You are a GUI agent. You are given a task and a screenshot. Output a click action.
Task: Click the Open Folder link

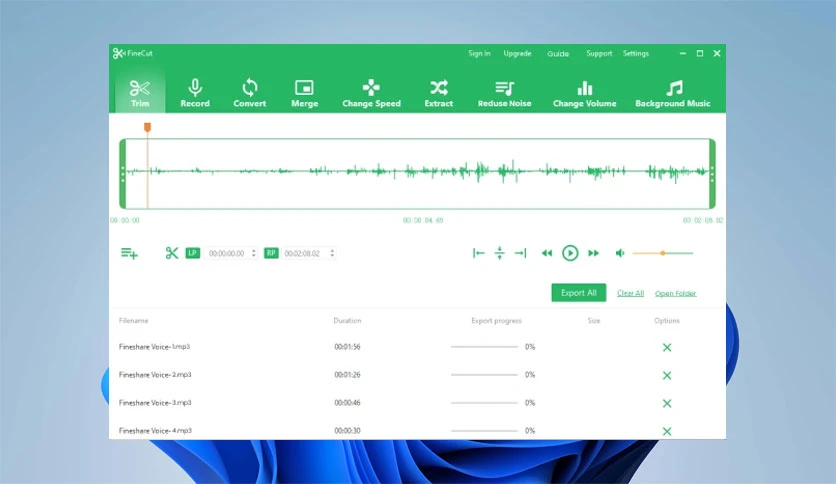pyautogui.click(x=676, y=293)
